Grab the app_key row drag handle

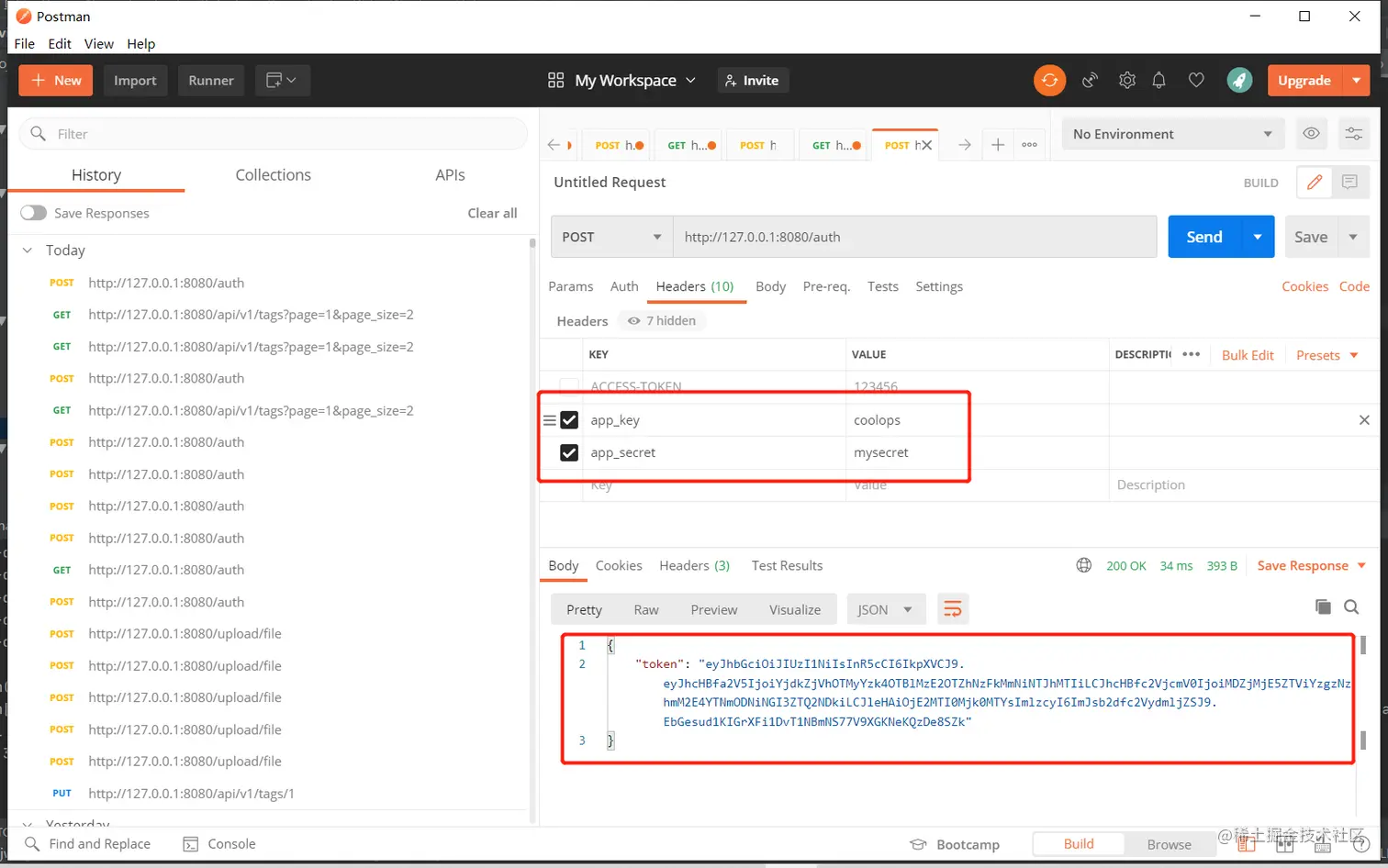tap(549, 420)
